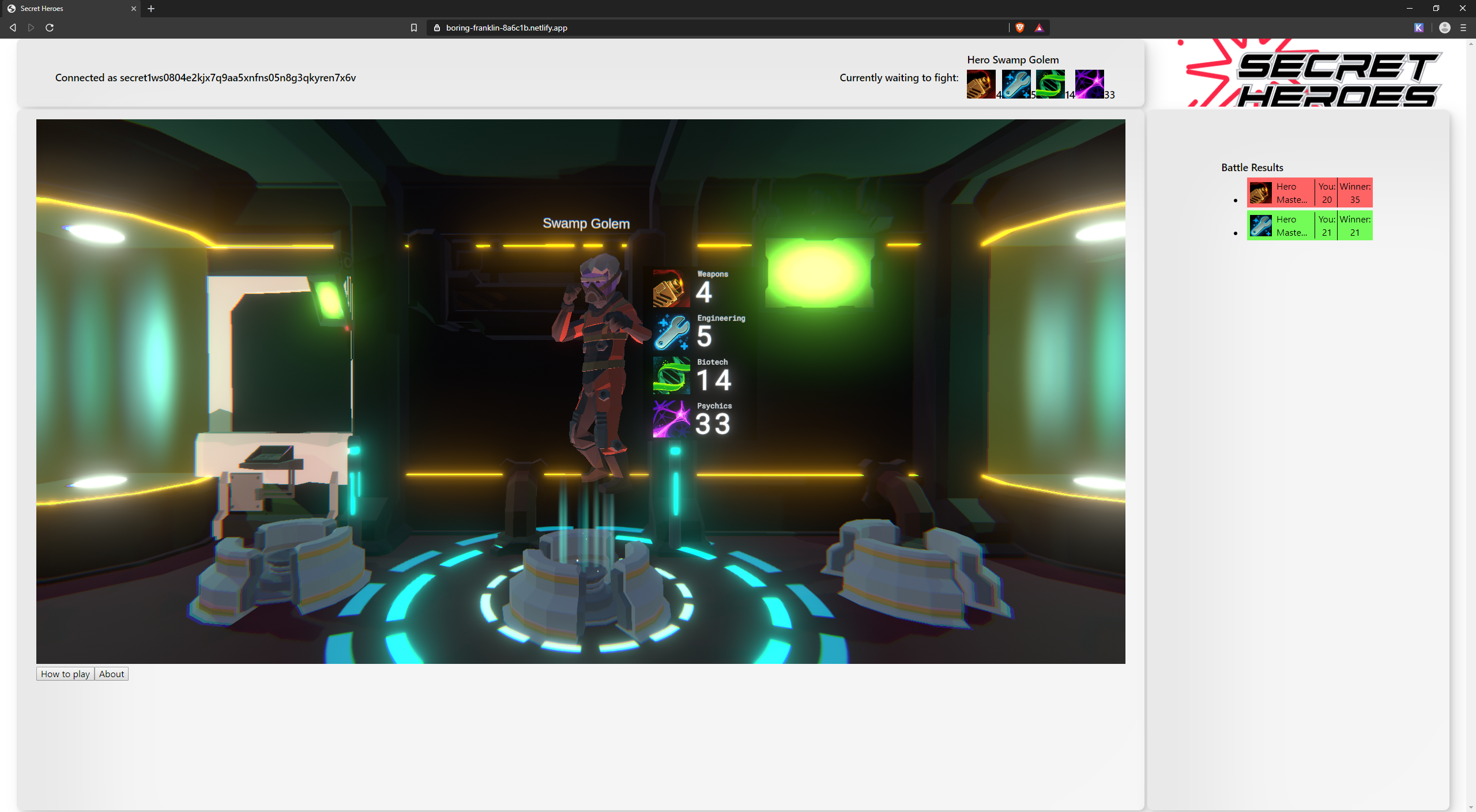Click the Engineering icon in waiting-to-fight header
The height and width of the screenshot is (812, 1476).
click(x=1016, y=84)
